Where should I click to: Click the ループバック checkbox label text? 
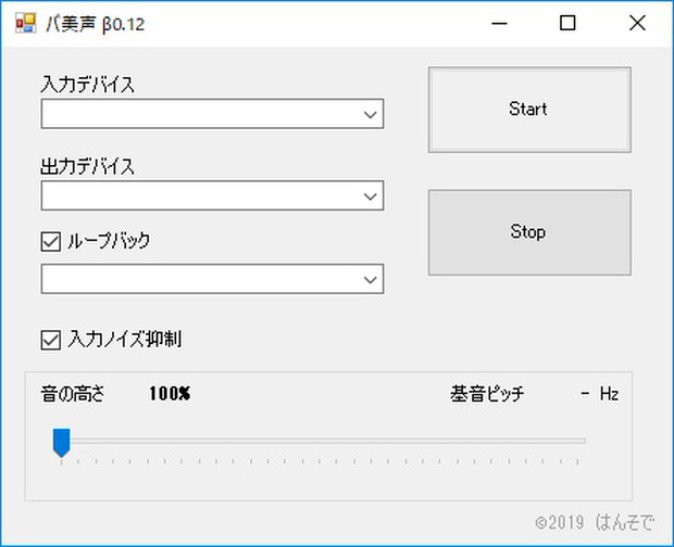click(x=109, y=240)
